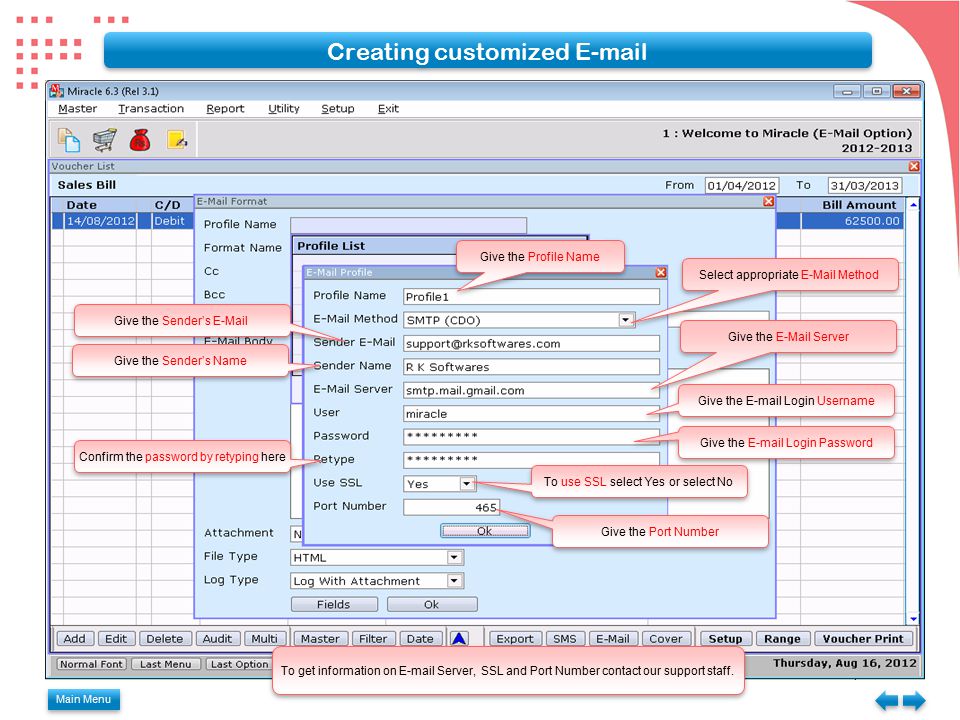Click the Profile Name field containing Profile1
The width and height of the screenshot is (960, 720).
[531, 296]
